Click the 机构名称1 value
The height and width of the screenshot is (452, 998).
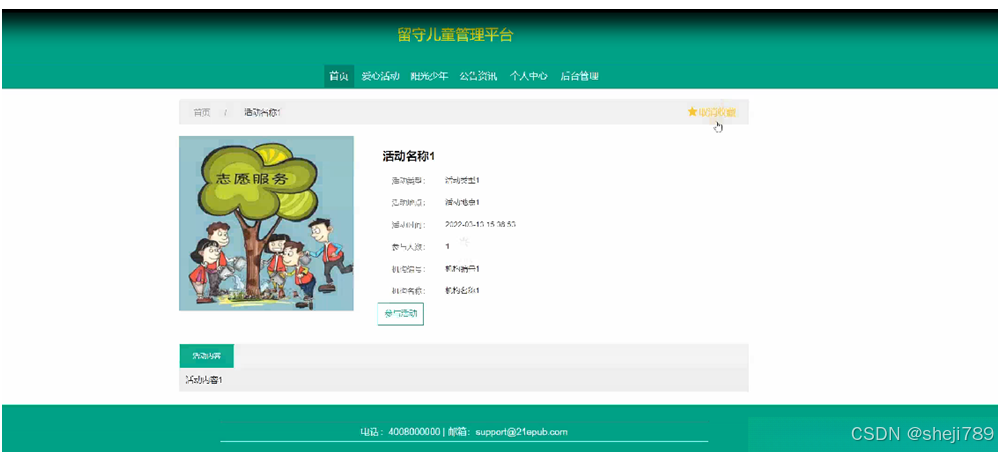[x=462, y=290]
